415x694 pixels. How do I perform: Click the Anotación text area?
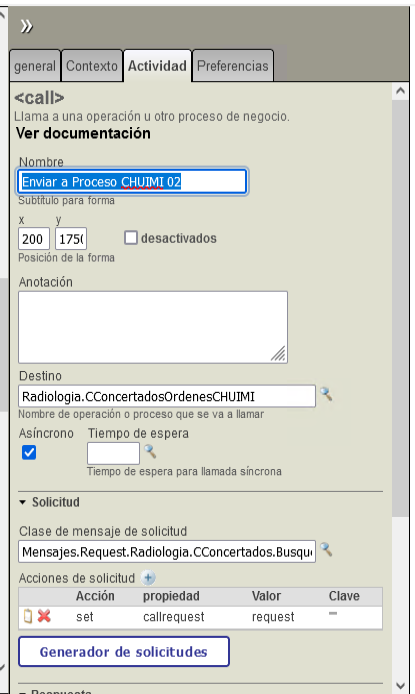point(153,327)
